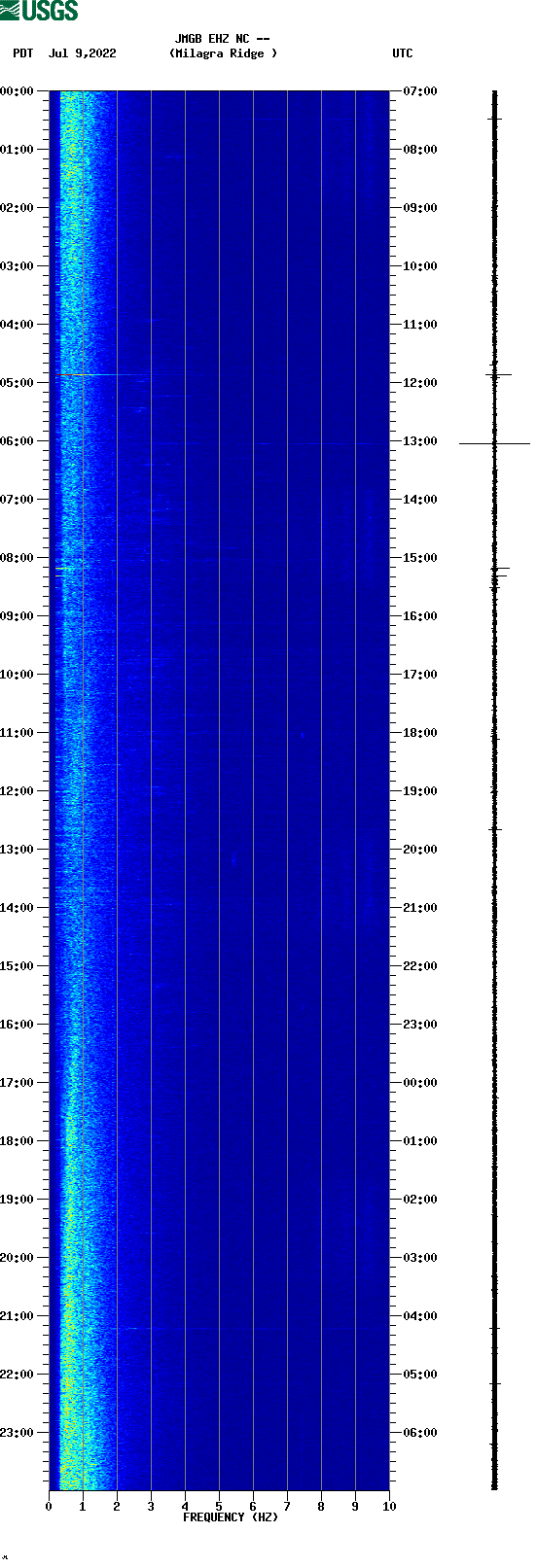Click the PDT '00:00' time label
This screenshot has height=1568, width=537.
coord(18,91)
